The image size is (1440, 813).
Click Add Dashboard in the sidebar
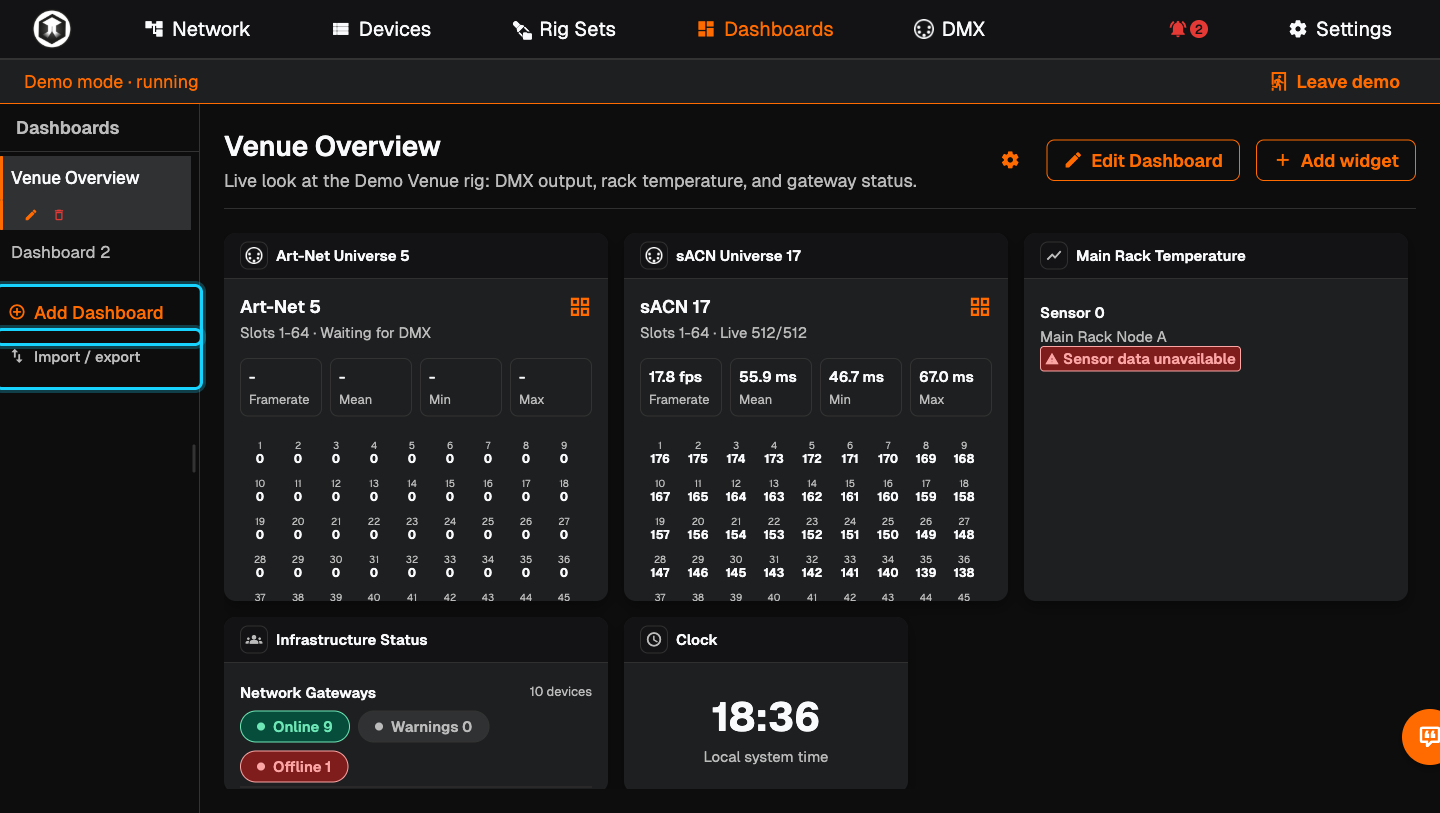(99, 313)
